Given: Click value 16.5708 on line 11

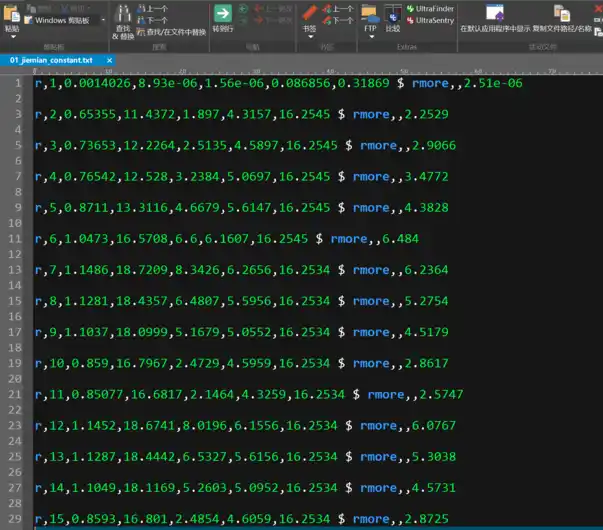Looking at the screenshot, I should [142, 239].
